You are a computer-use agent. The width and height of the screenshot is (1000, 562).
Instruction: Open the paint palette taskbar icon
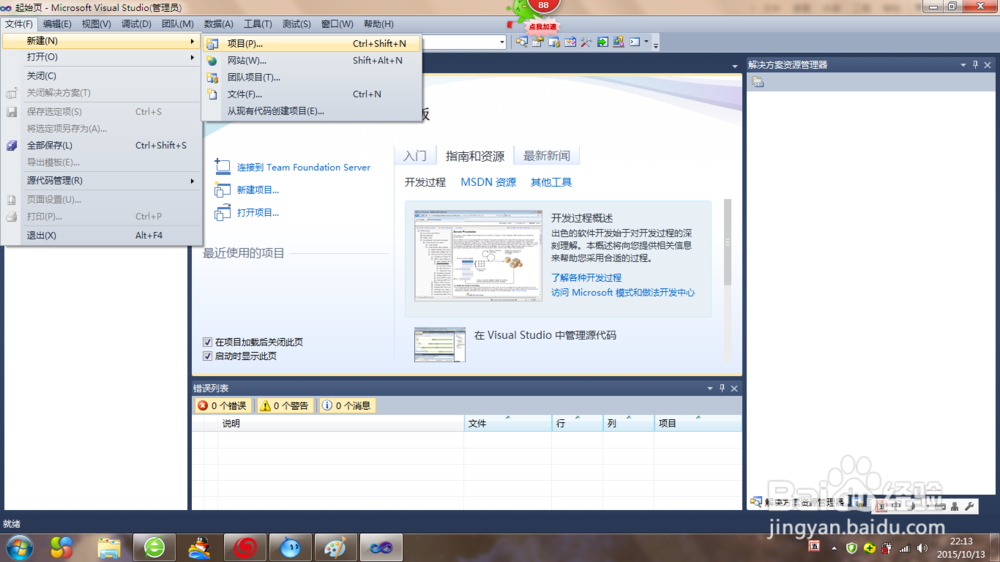pos(335,547)
